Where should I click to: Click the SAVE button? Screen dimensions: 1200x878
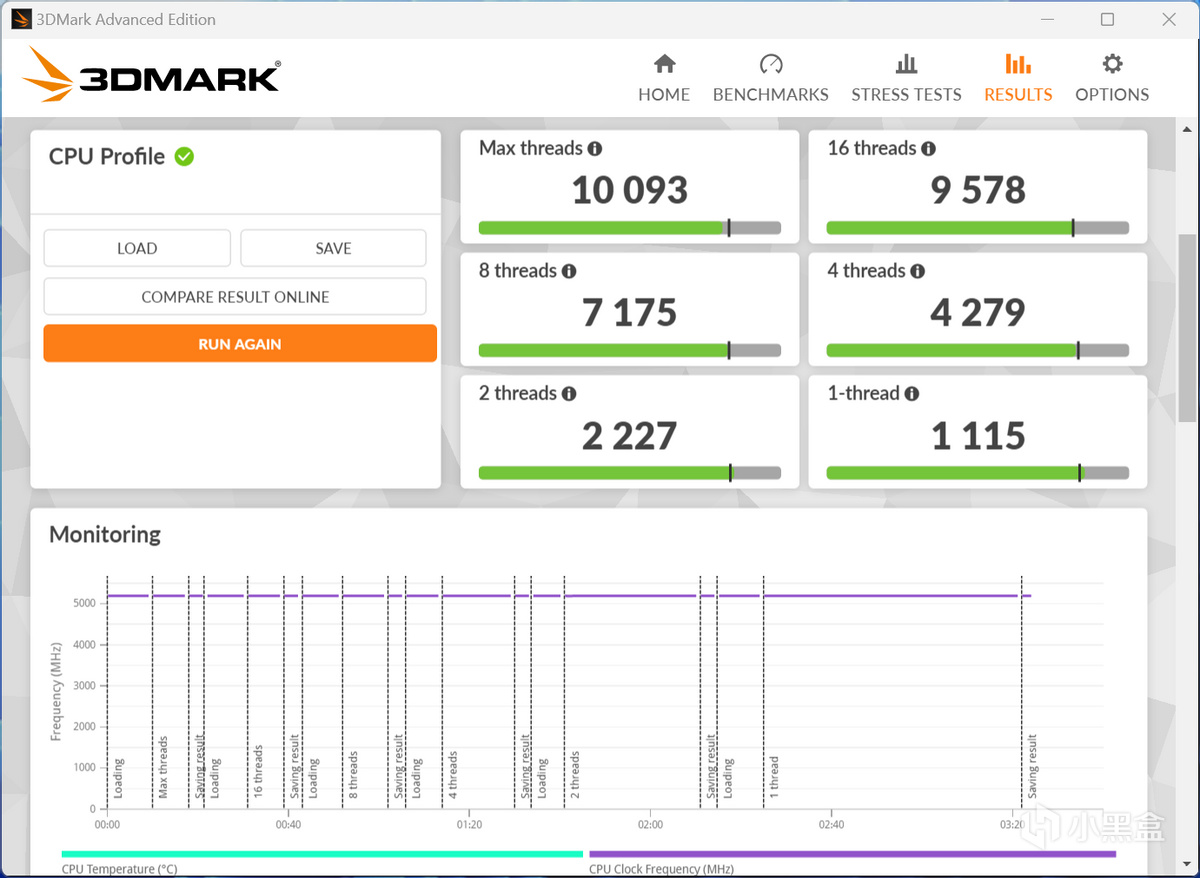pos(333,248)
